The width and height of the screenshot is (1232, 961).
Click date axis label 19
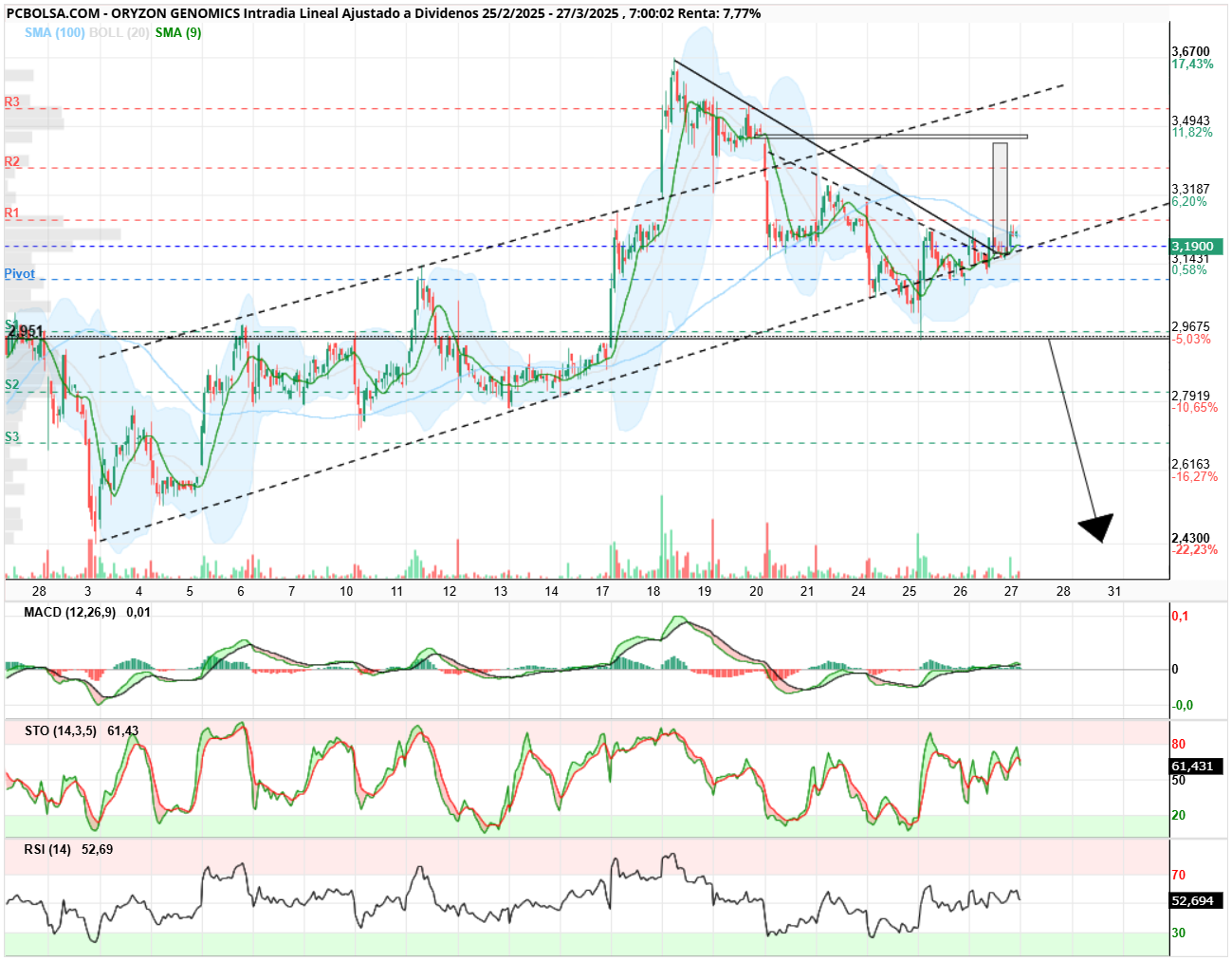coord(705,591)
